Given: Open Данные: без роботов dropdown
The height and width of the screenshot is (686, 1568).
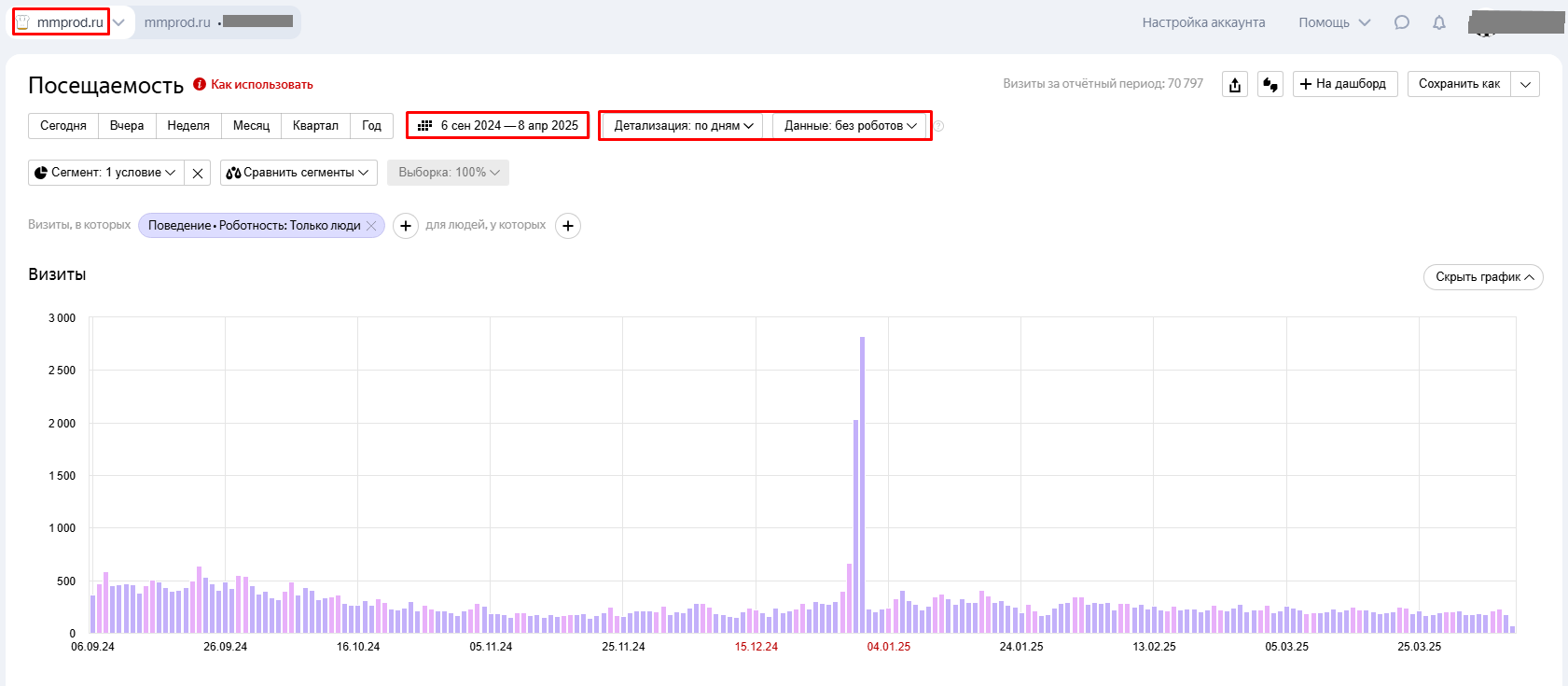Looking at the screenshot, I should (851, 125).
